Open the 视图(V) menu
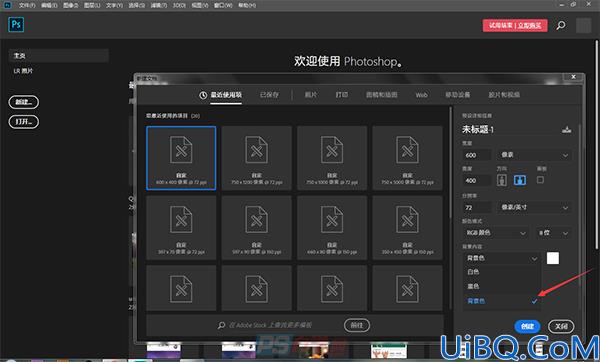 tap(200, 5)
